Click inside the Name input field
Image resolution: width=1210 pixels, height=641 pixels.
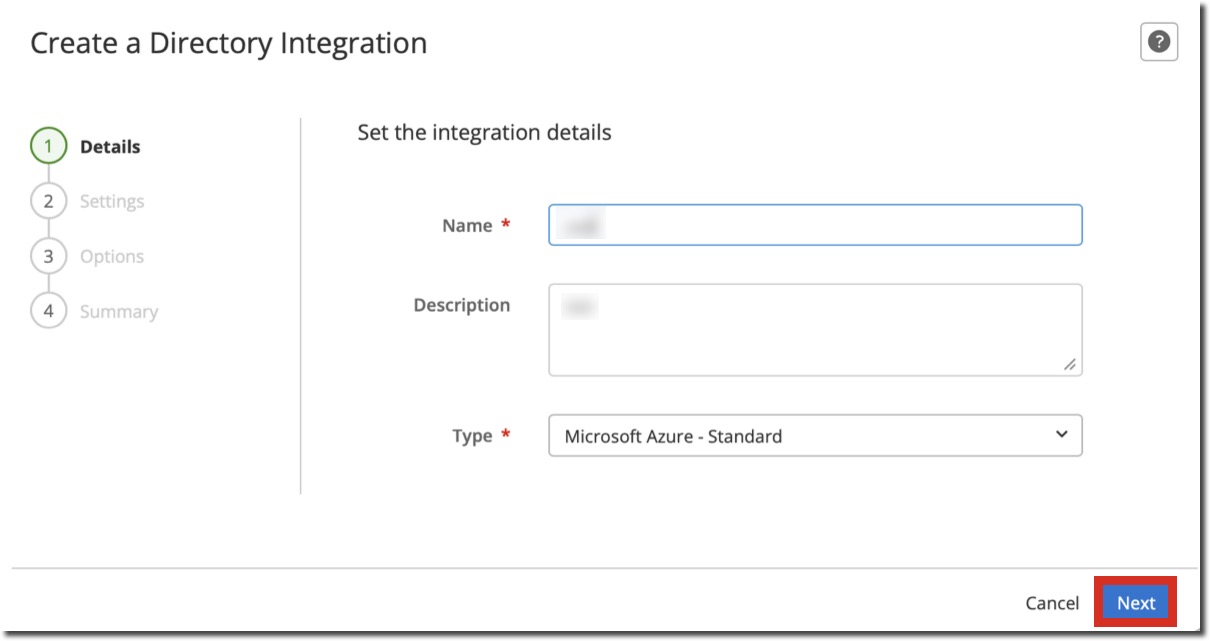point(815,226)
